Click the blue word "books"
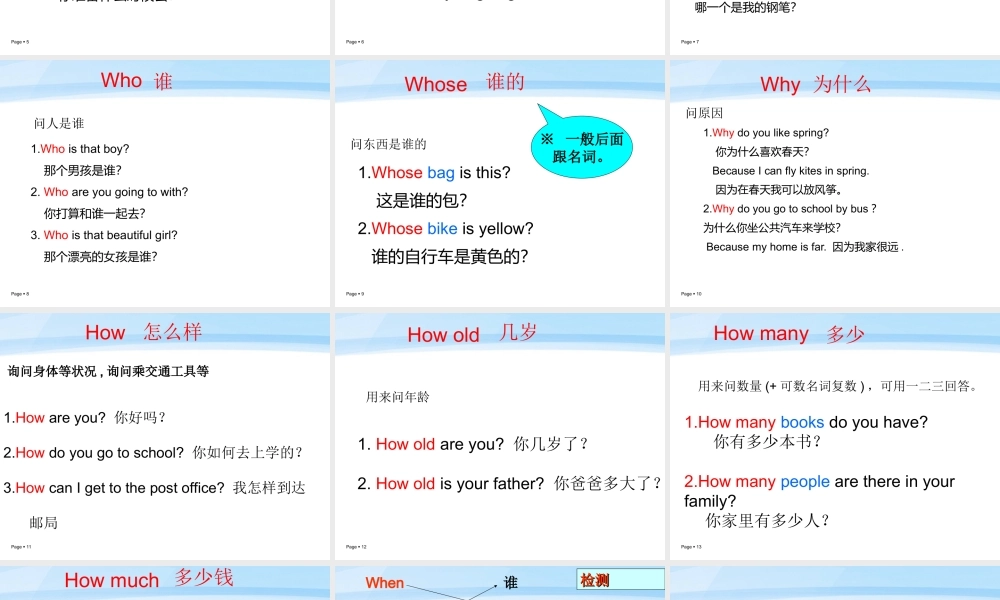Screen dimensions: 1000x600 click(802, 422)
